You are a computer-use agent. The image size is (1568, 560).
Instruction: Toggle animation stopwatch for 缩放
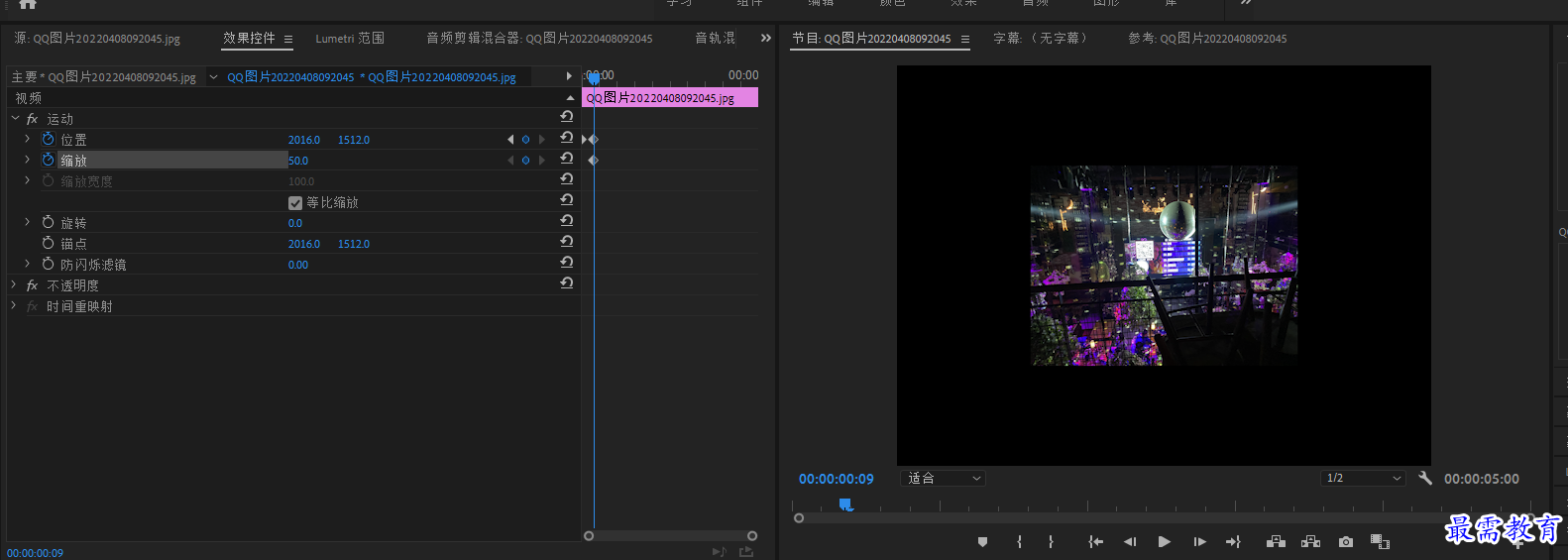48,160
